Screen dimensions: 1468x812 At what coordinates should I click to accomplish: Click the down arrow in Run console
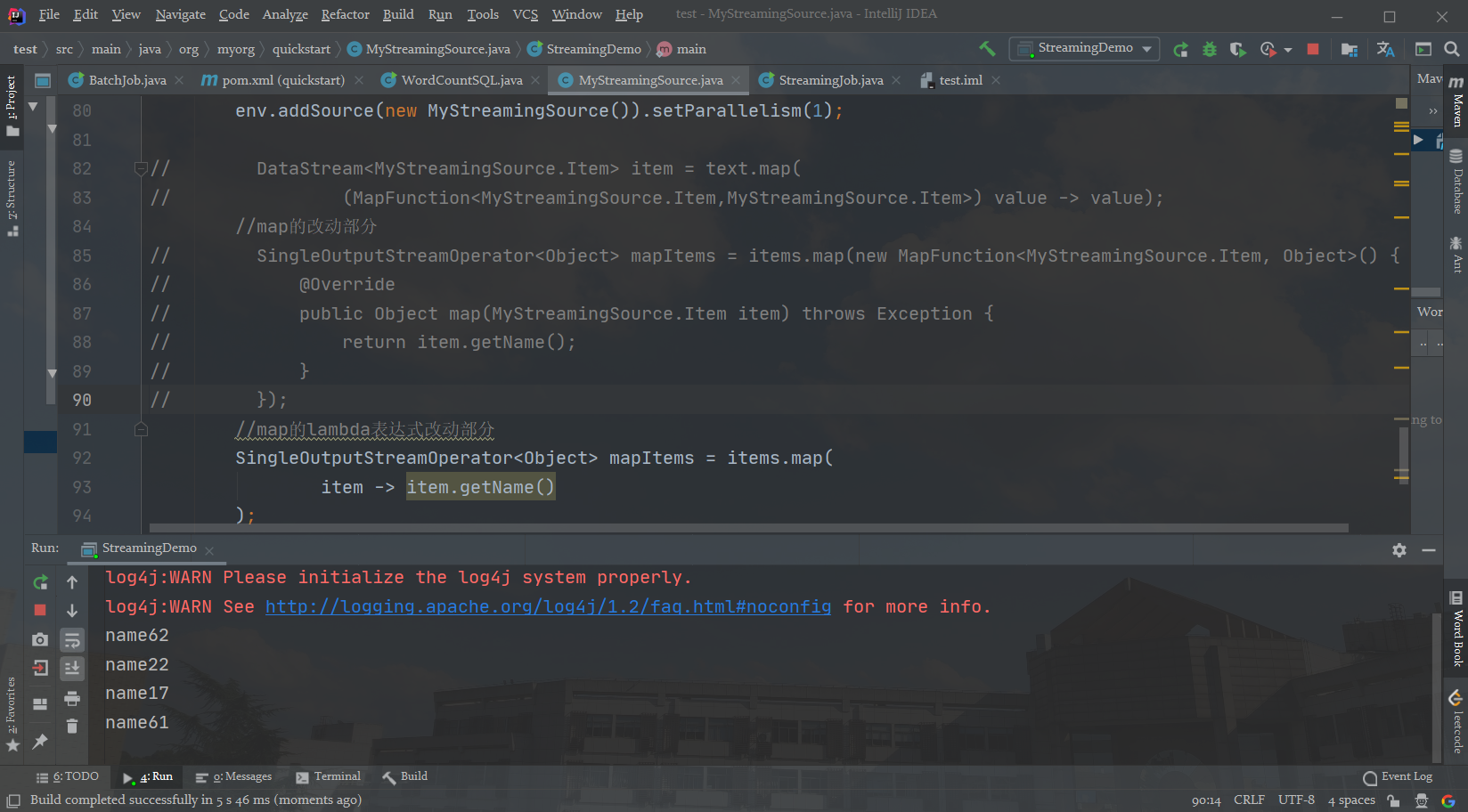72,611
